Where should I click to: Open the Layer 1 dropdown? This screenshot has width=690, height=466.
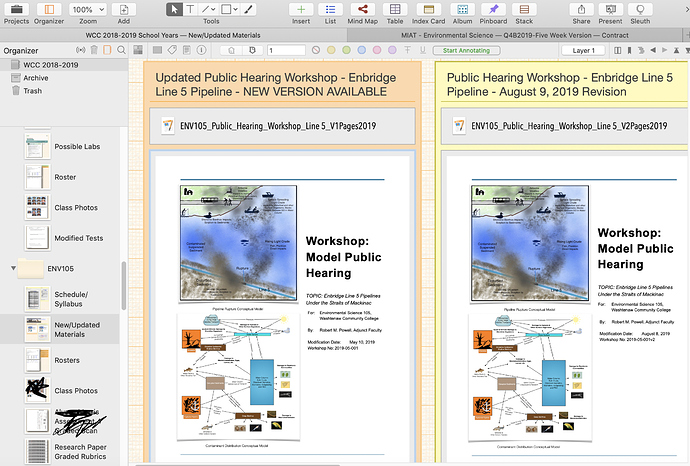584,50
